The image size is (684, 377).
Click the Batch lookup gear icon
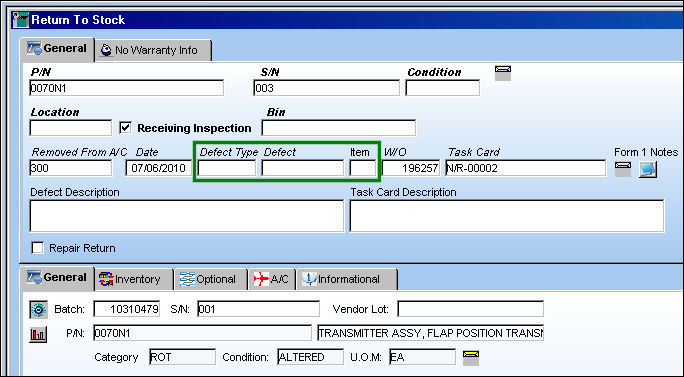coord(38,309)
